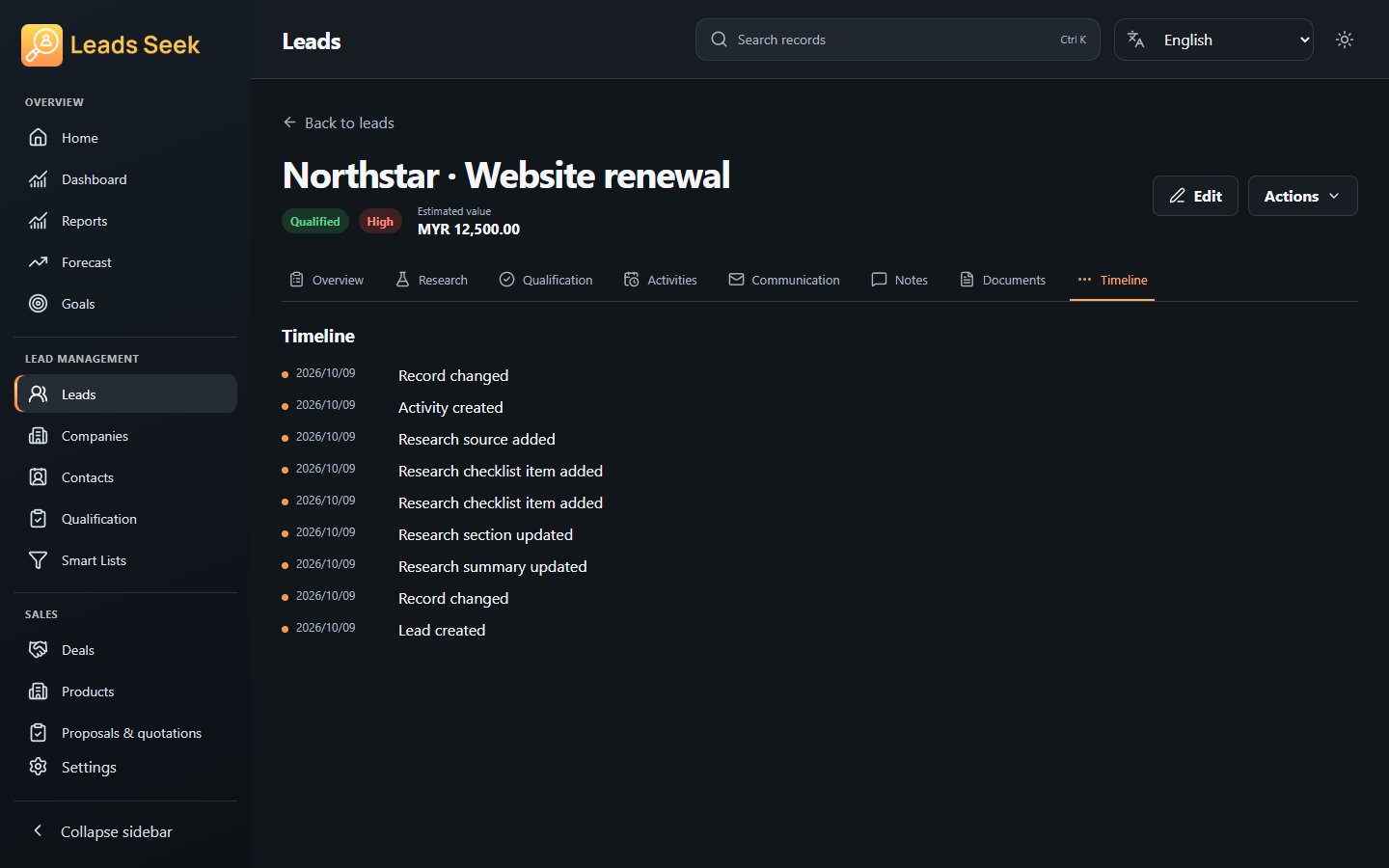Open the Qualification tab in lead details

(x=546, y=280)
